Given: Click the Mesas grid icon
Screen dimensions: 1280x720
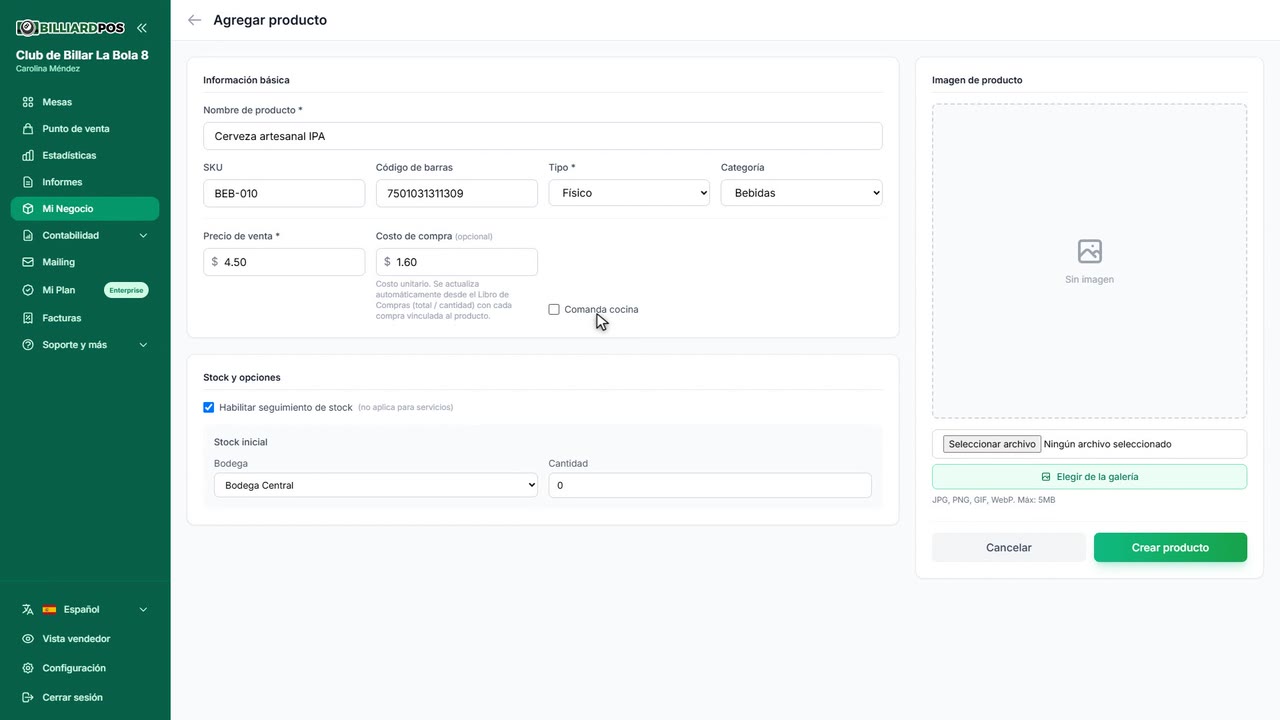Looking at the screenshot, I should (x=28, y=102).
